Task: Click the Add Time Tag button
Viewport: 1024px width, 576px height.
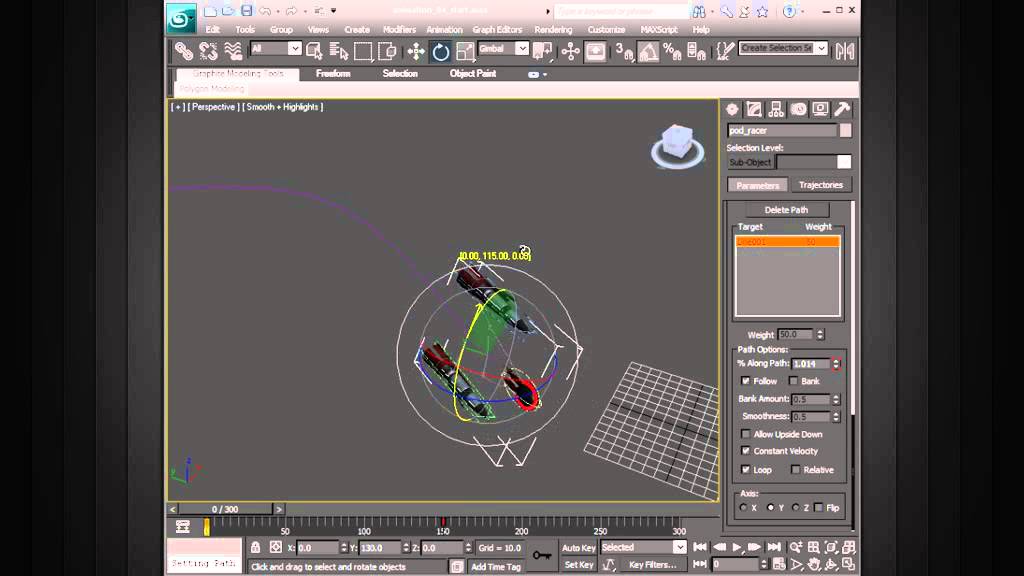Action: [496, 566]
